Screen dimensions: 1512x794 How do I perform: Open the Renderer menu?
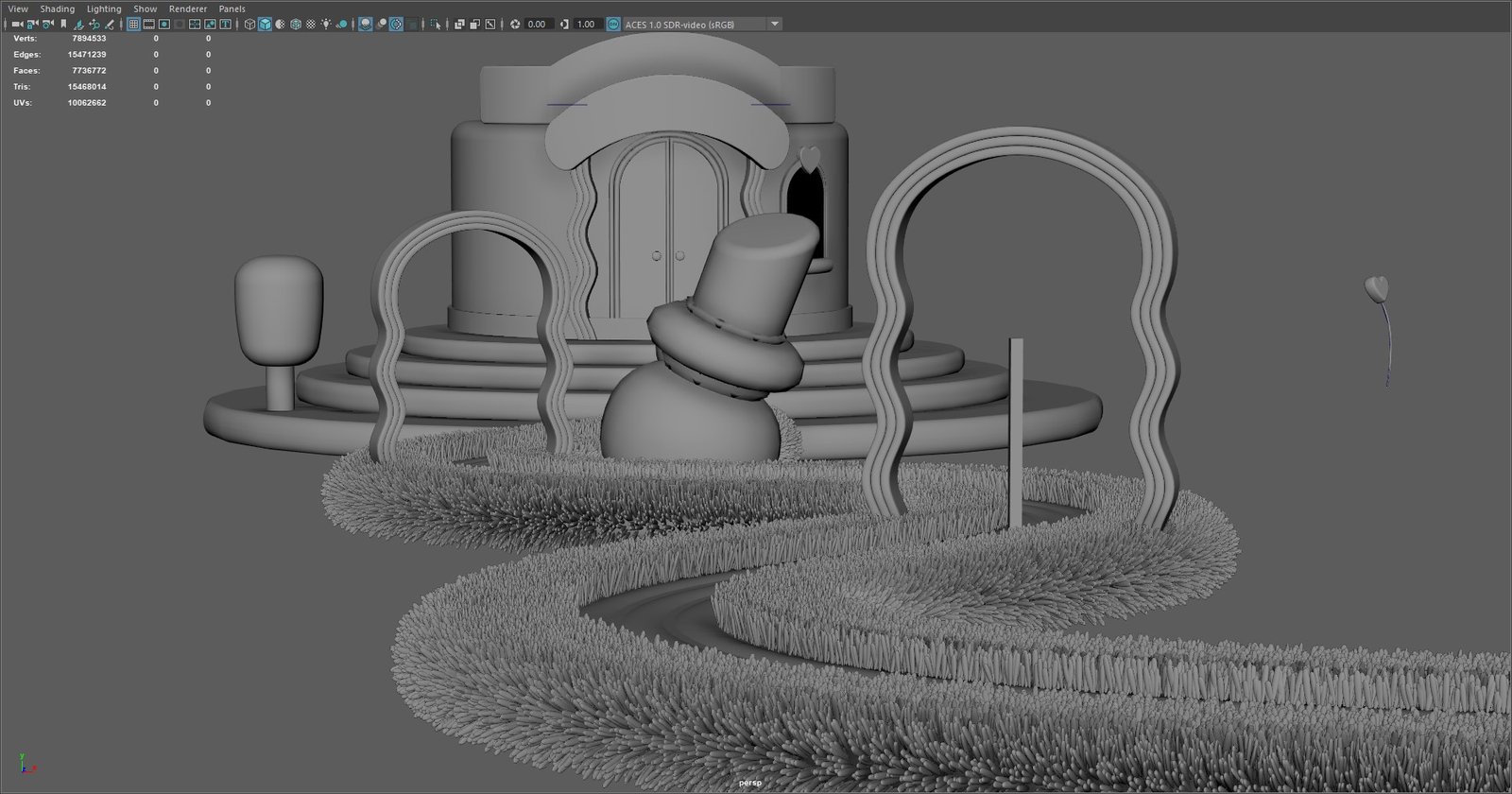(x=188, y=9)
